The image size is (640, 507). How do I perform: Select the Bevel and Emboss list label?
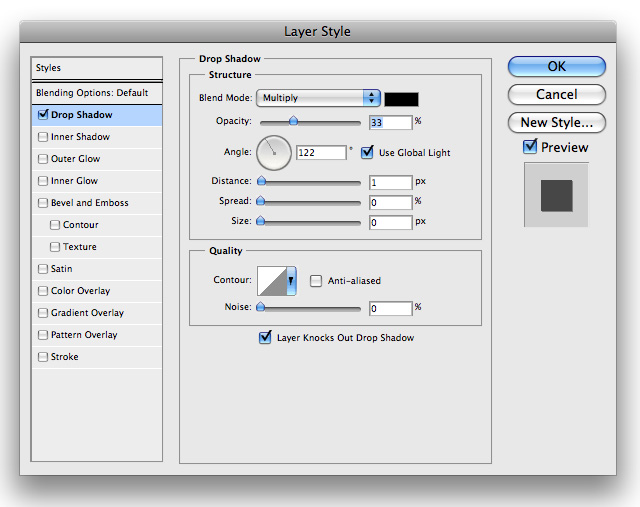click(89, 203)
